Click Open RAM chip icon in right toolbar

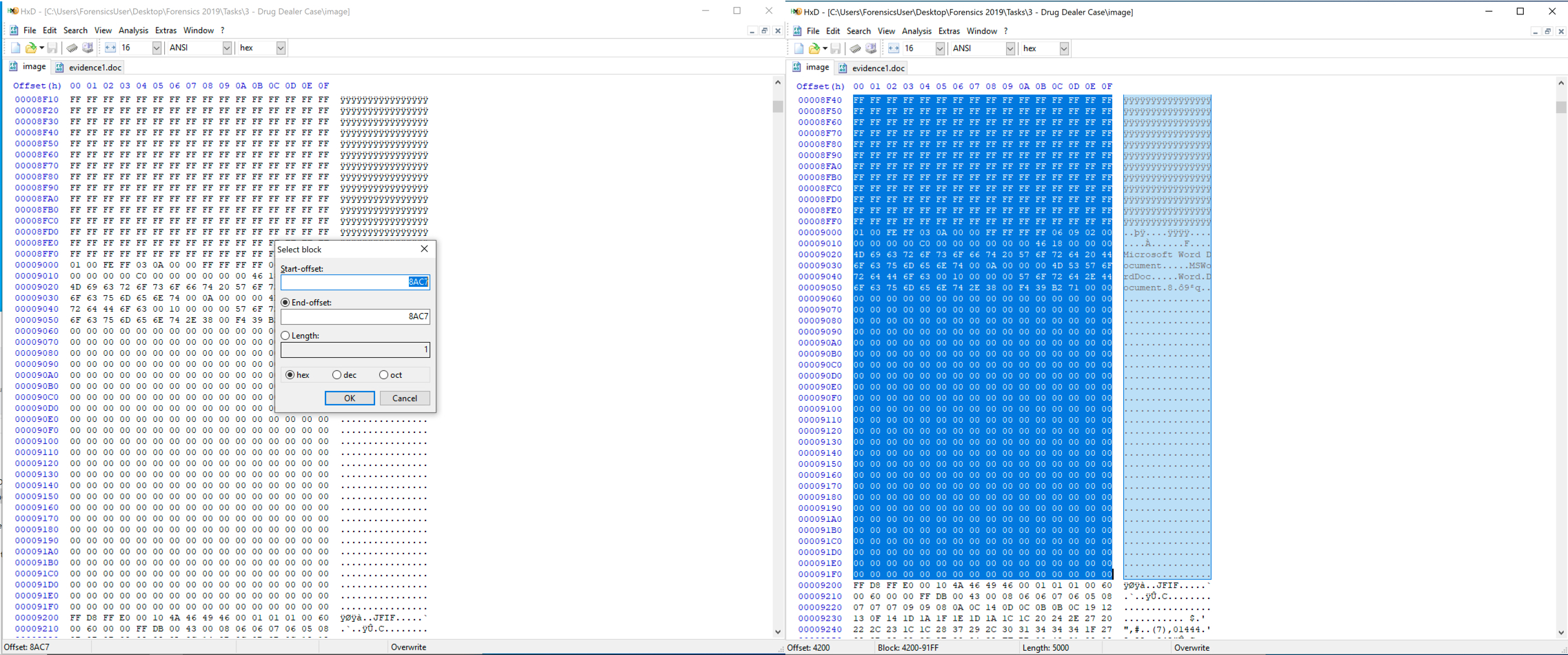click(855, 48)
